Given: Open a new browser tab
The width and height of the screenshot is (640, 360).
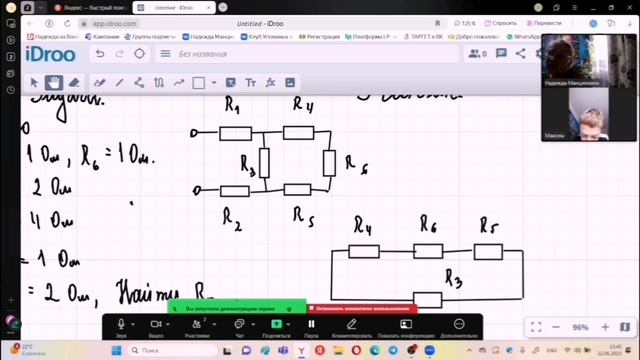Looking at the screenshot, I should pyautogui.click(x=223, y=7).
